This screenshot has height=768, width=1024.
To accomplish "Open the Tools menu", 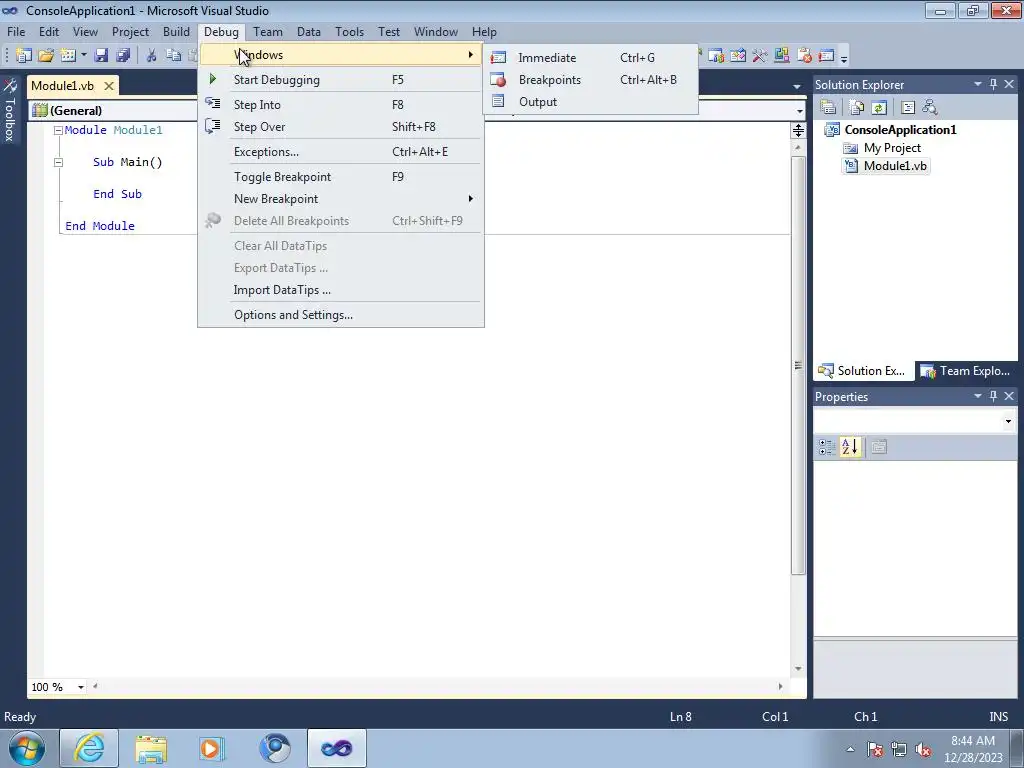I will (349, 31).
